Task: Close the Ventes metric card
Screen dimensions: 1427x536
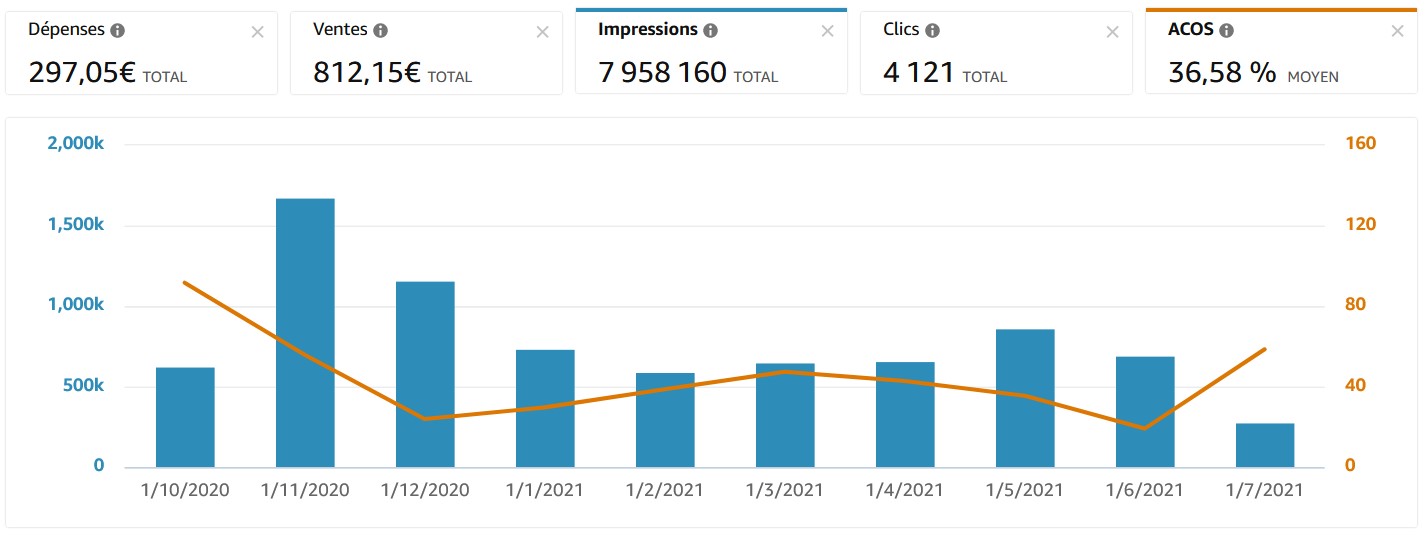Action: coord(542,32)
